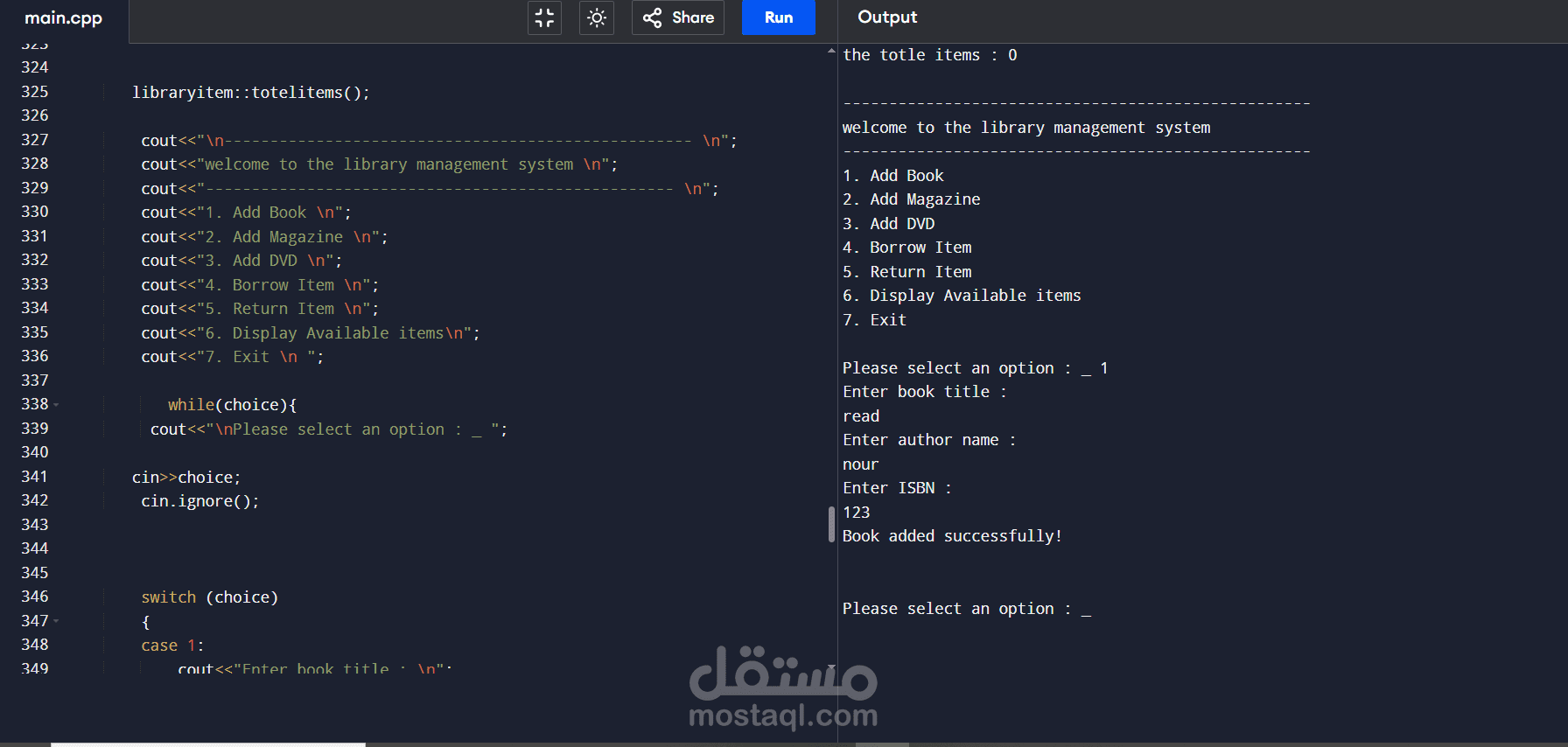
Task: Run the program
Action: (x=779, y=17)
